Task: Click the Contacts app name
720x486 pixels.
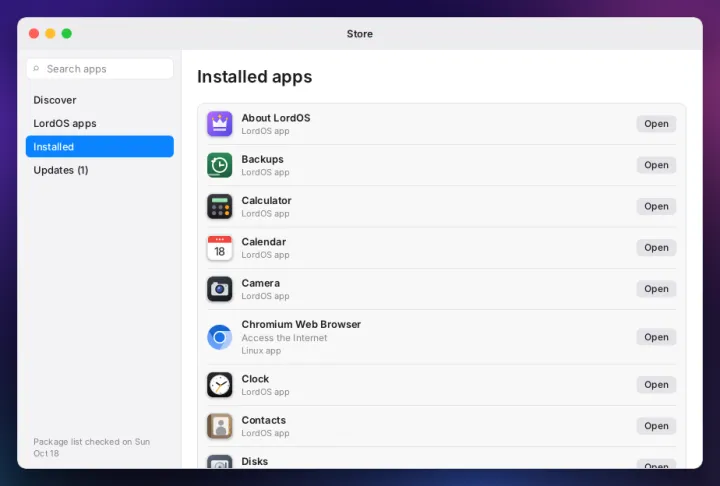Action: pos(264,420)
